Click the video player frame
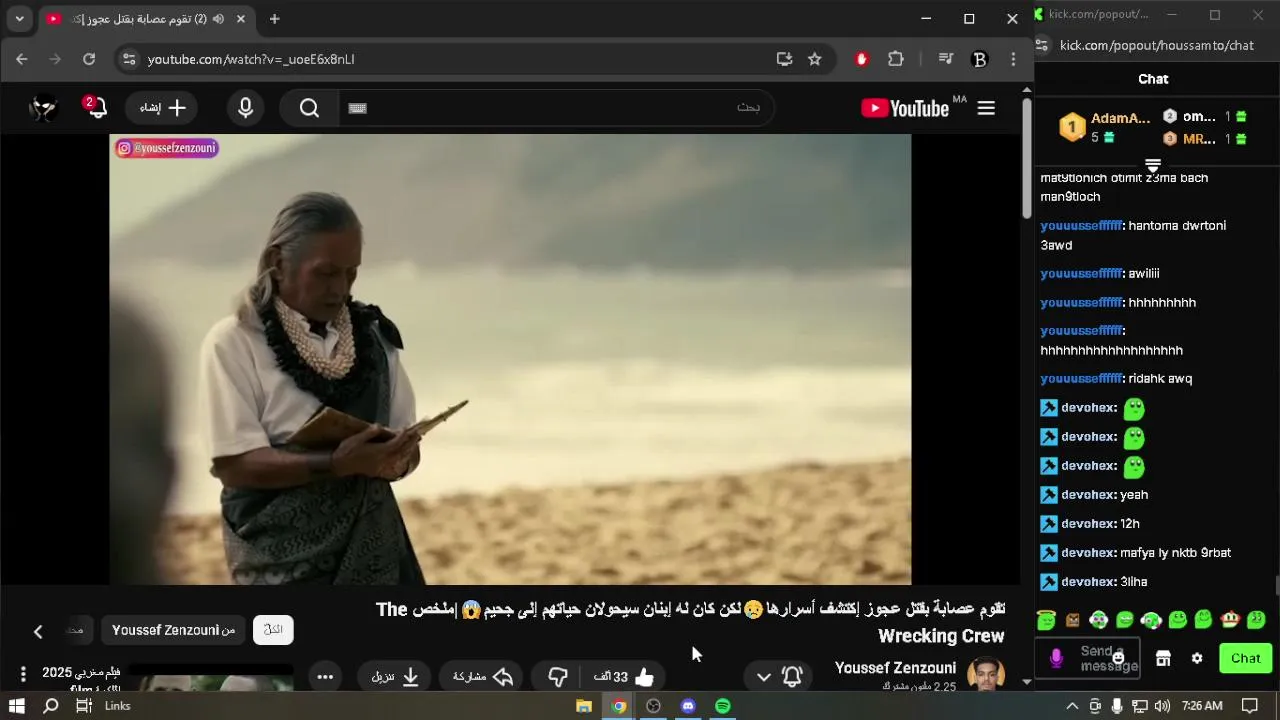 pyautogui.click(x=510, y=359)
